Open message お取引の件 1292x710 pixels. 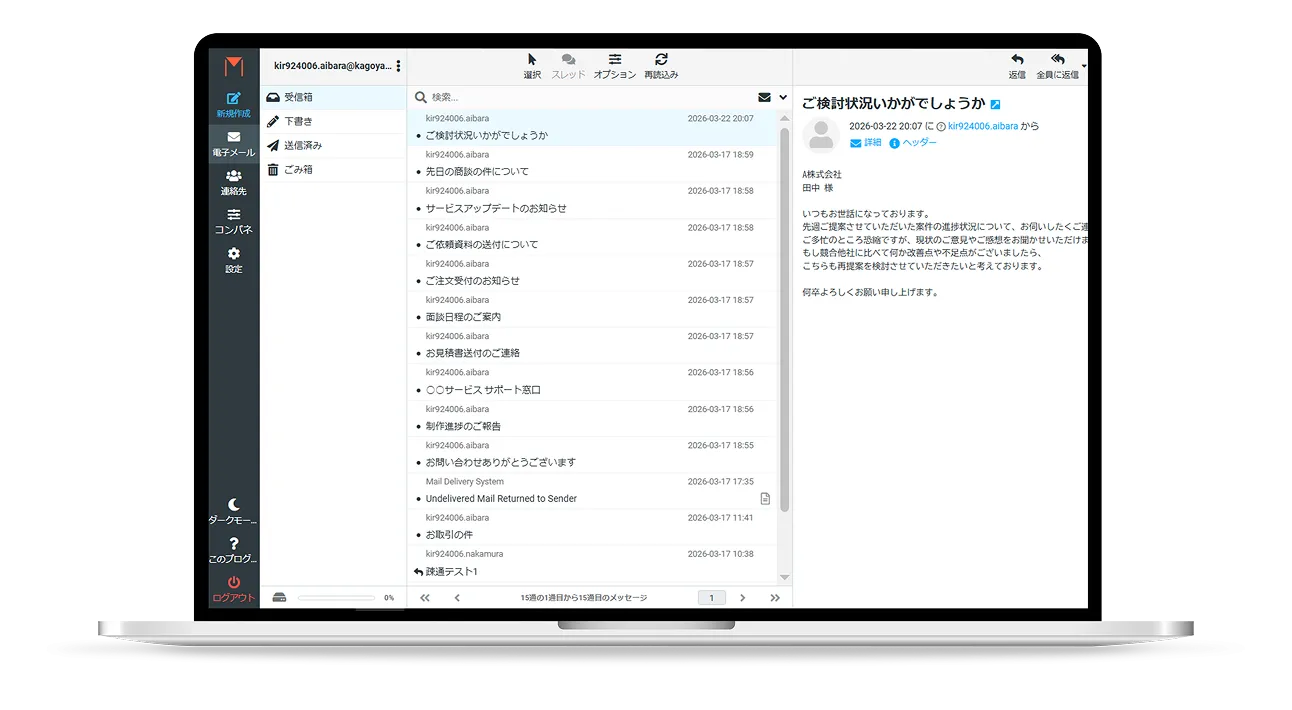(x=591, y=527)
